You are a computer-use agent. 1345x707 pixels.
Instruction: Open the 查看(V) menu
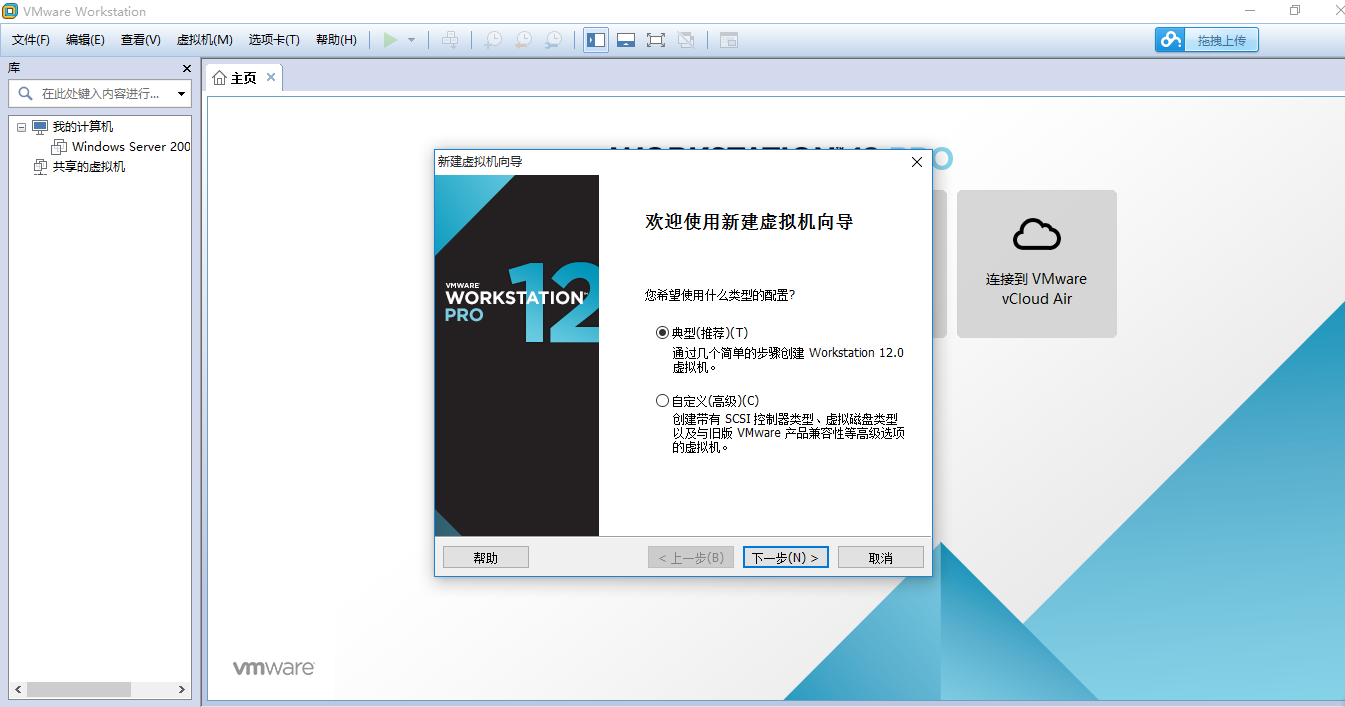(141, 40)
